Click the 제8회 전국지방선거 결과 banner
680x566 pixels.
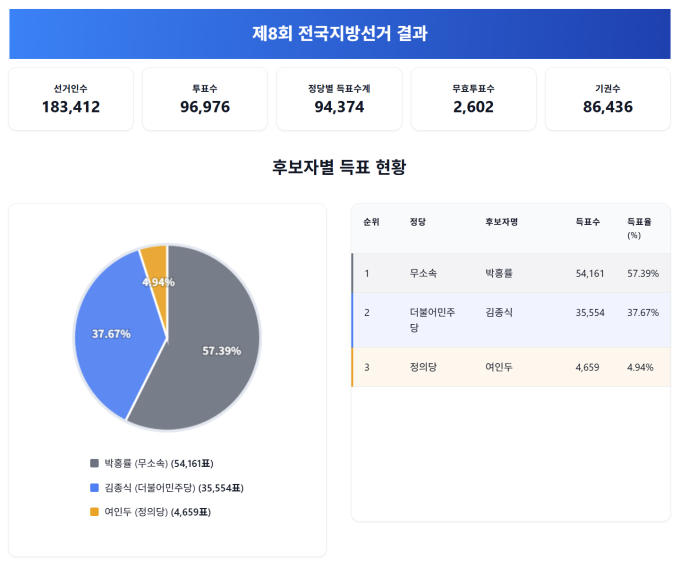coord(339,34)
